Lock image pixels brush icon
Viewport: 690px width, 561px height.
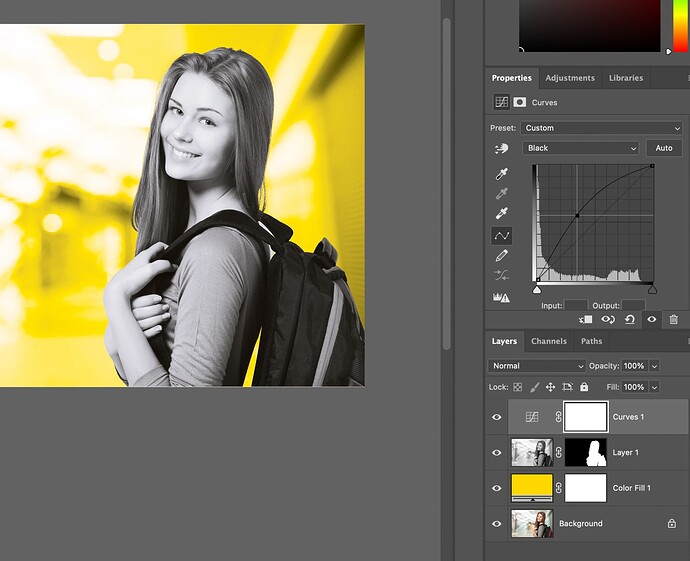tap(534, 387)
